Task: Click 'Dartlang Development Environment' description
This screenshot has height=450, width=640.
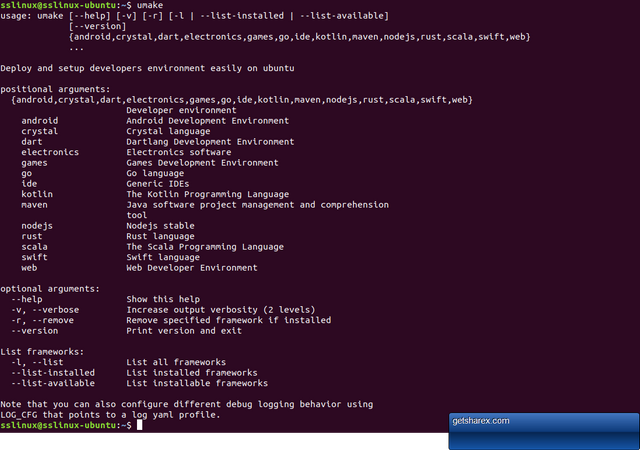Action: 210,142
